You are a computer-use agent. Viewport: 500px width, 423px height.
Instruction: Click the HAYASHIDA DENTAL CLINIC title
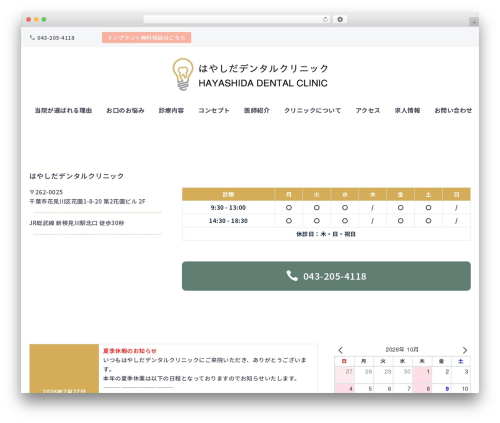263,83
